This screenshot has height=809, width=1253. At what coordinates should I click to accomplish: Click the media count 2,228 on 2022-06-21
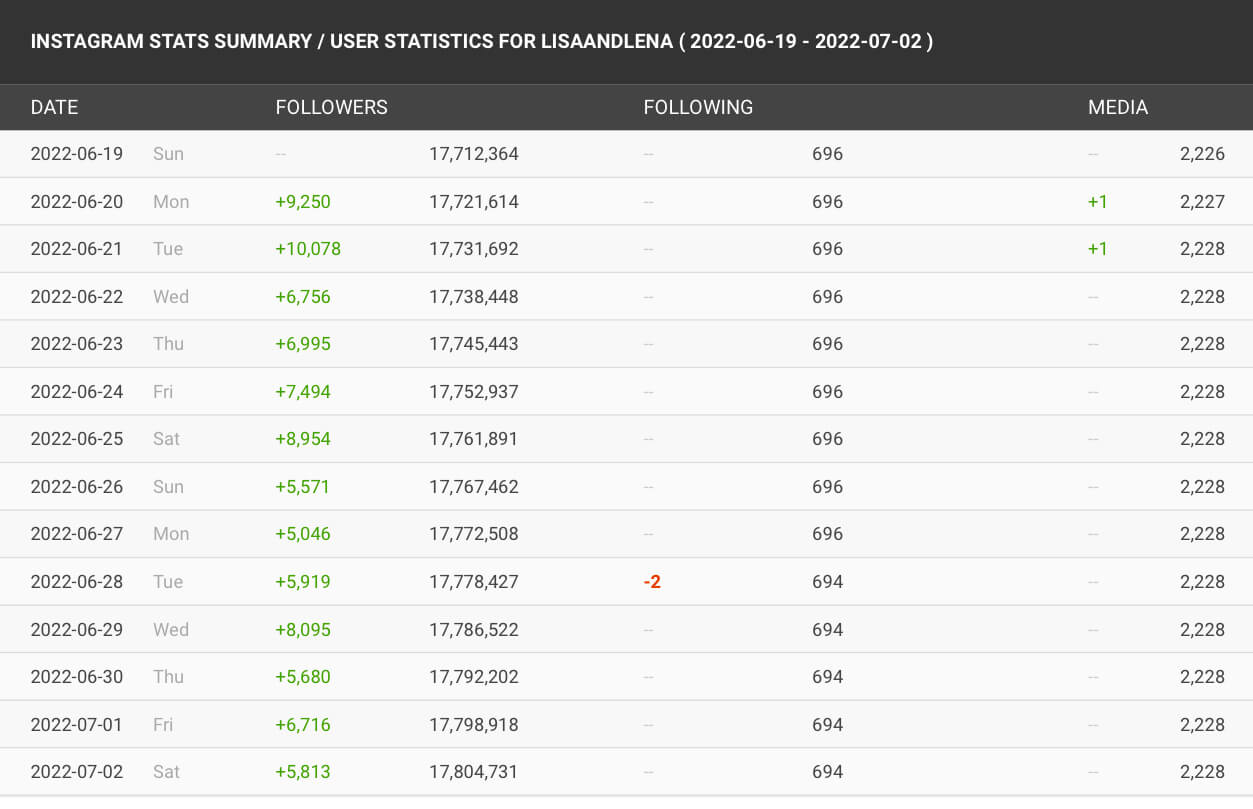(x=1202, y=249)
